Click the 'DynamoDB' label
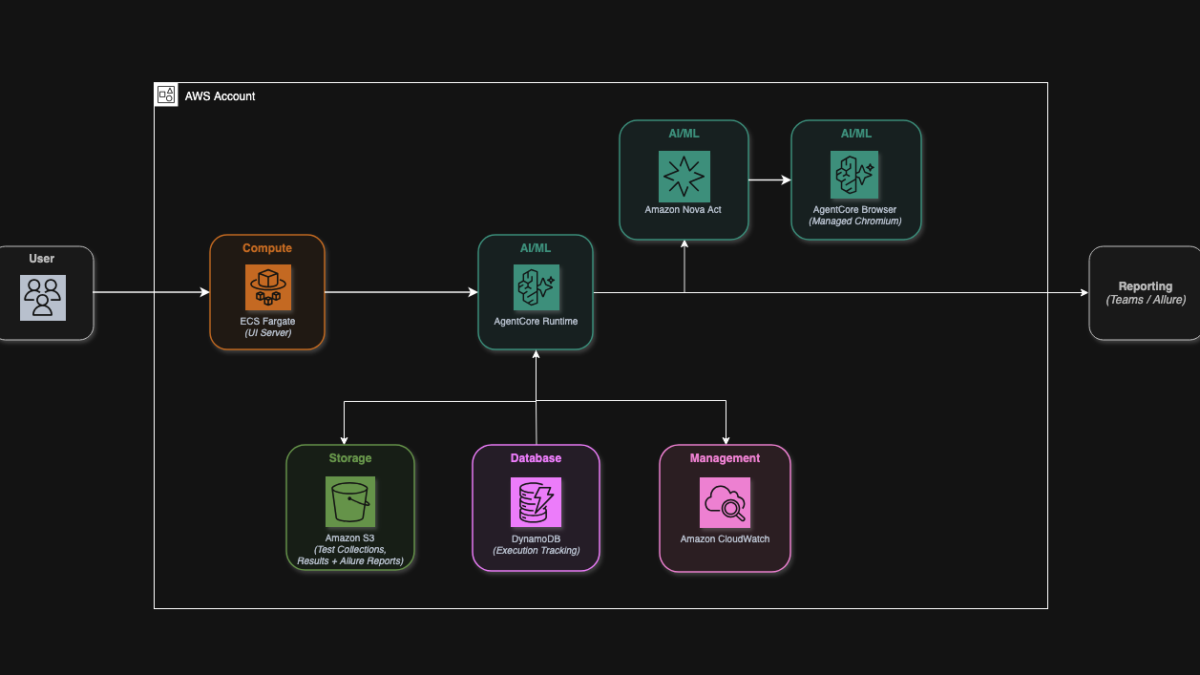The height and width of the screenshot is (675, 1200). (x=536, y=538)
